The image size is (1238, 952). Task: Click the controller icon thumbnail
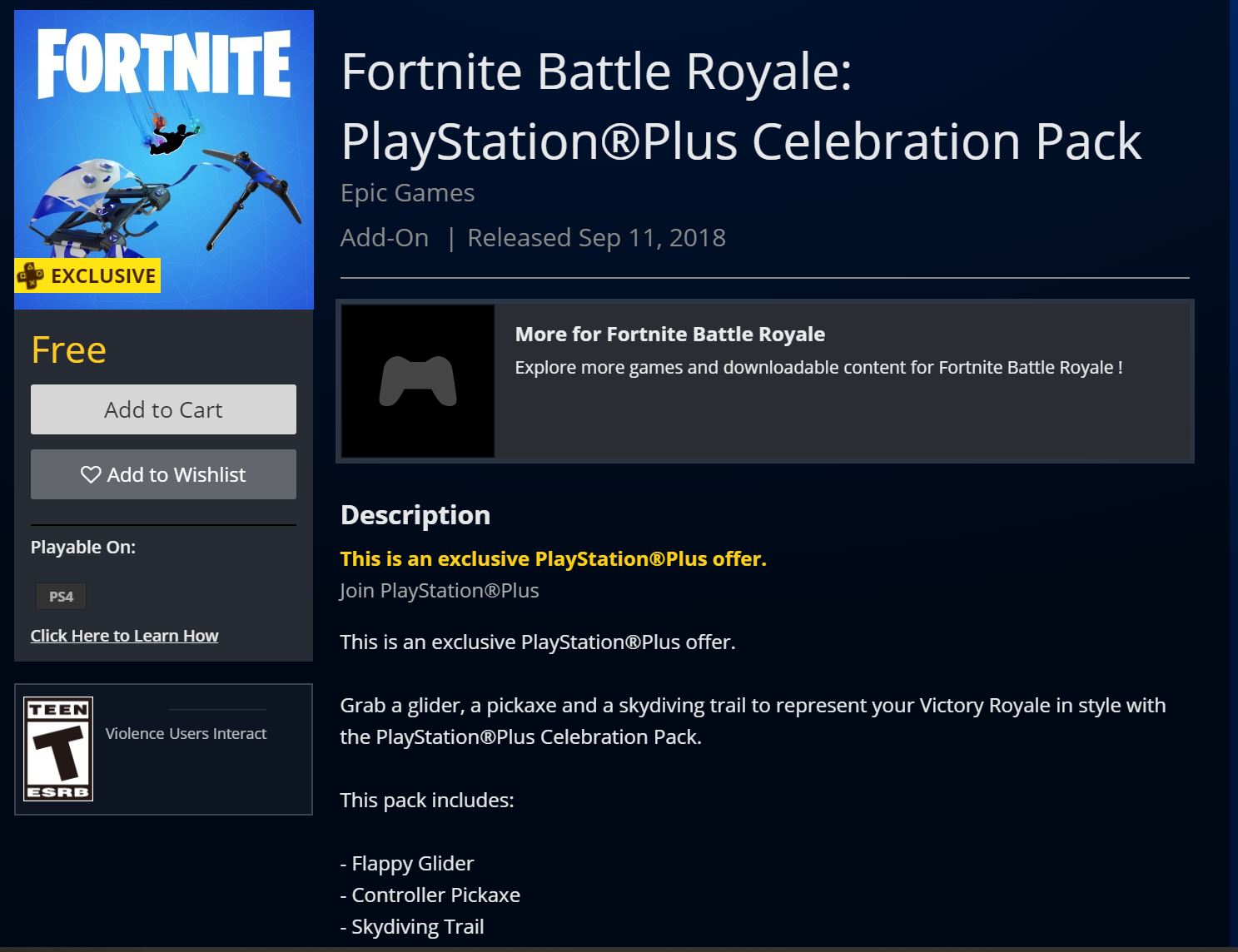click(418, 381)
